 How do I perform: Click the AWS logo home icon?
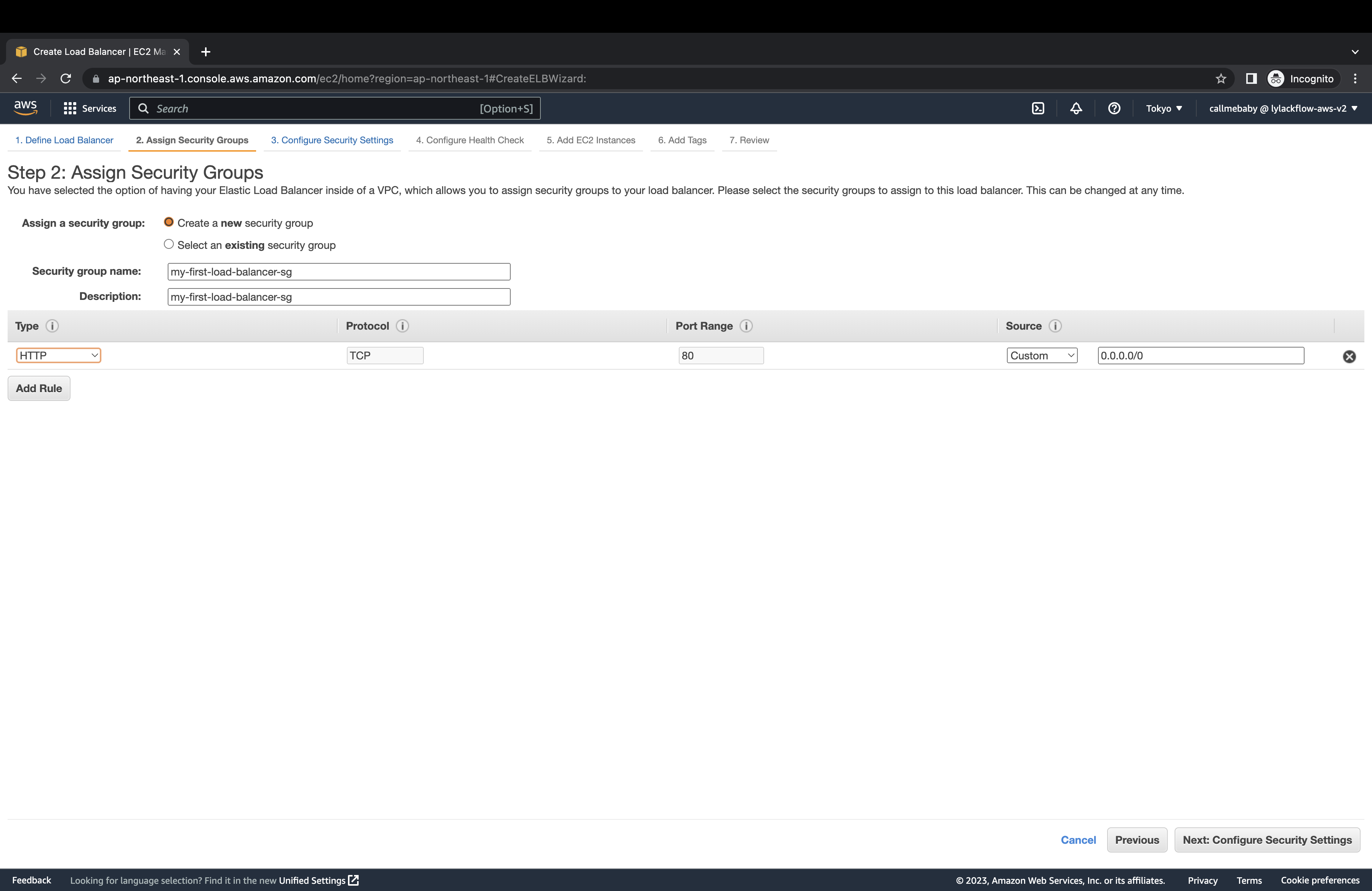click(x=26, y=108)
